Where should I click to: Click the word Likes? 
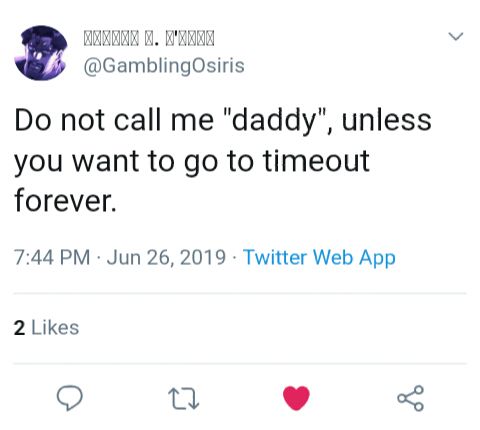pyautogui.click(x=55, y=328)
